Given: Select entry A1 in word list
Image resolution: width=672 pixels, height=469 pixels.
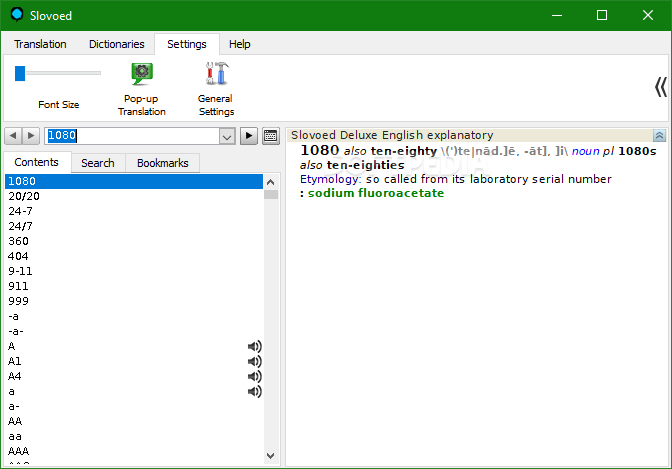Looking at the screenshot, I should (x=134, y=361).
